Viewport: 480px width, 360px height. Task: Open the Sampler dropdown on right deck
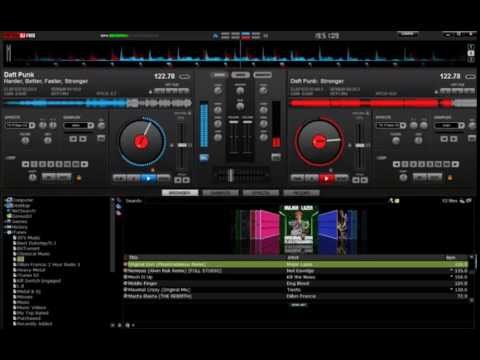[462, 125]
